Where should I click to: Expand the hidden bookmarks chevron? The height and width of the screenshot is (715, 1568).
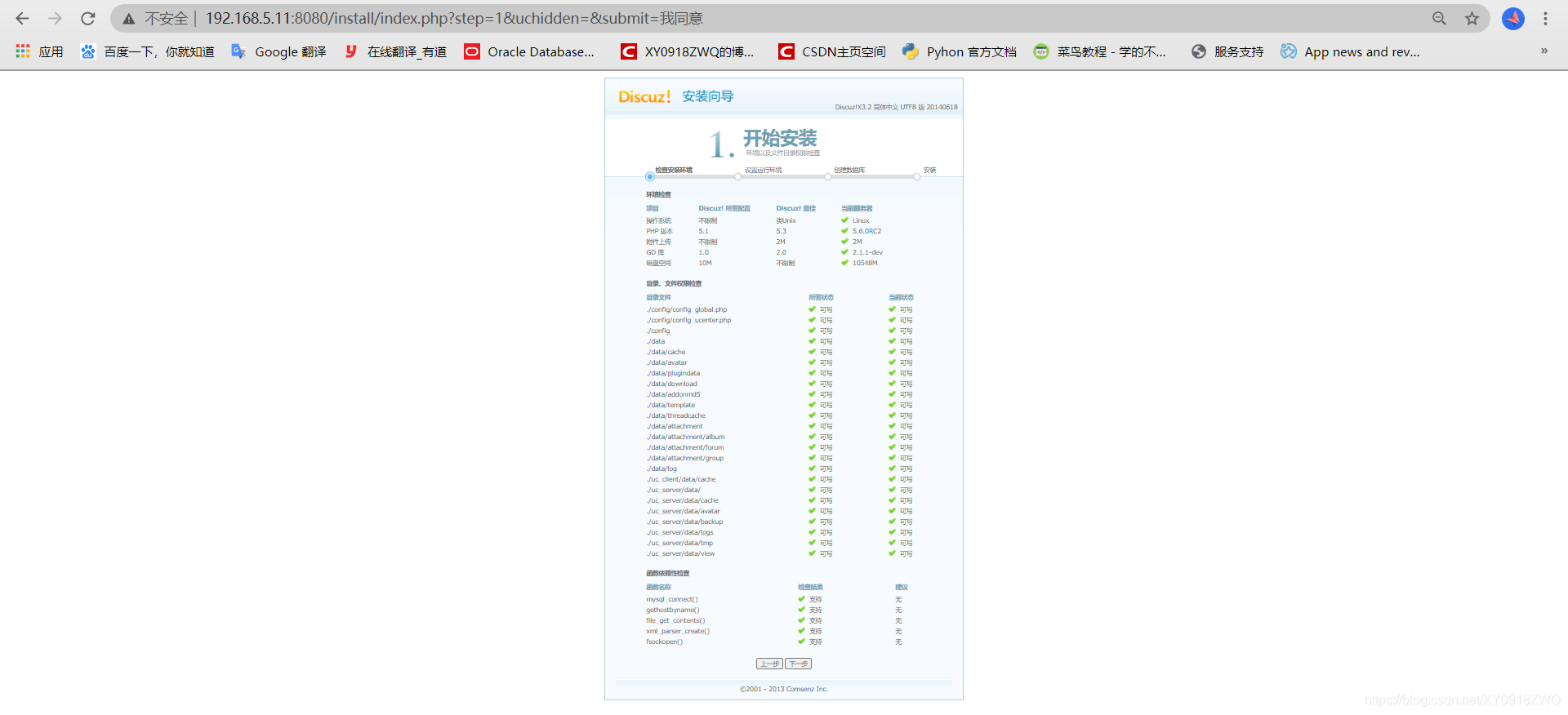(x=1544, y=51)
